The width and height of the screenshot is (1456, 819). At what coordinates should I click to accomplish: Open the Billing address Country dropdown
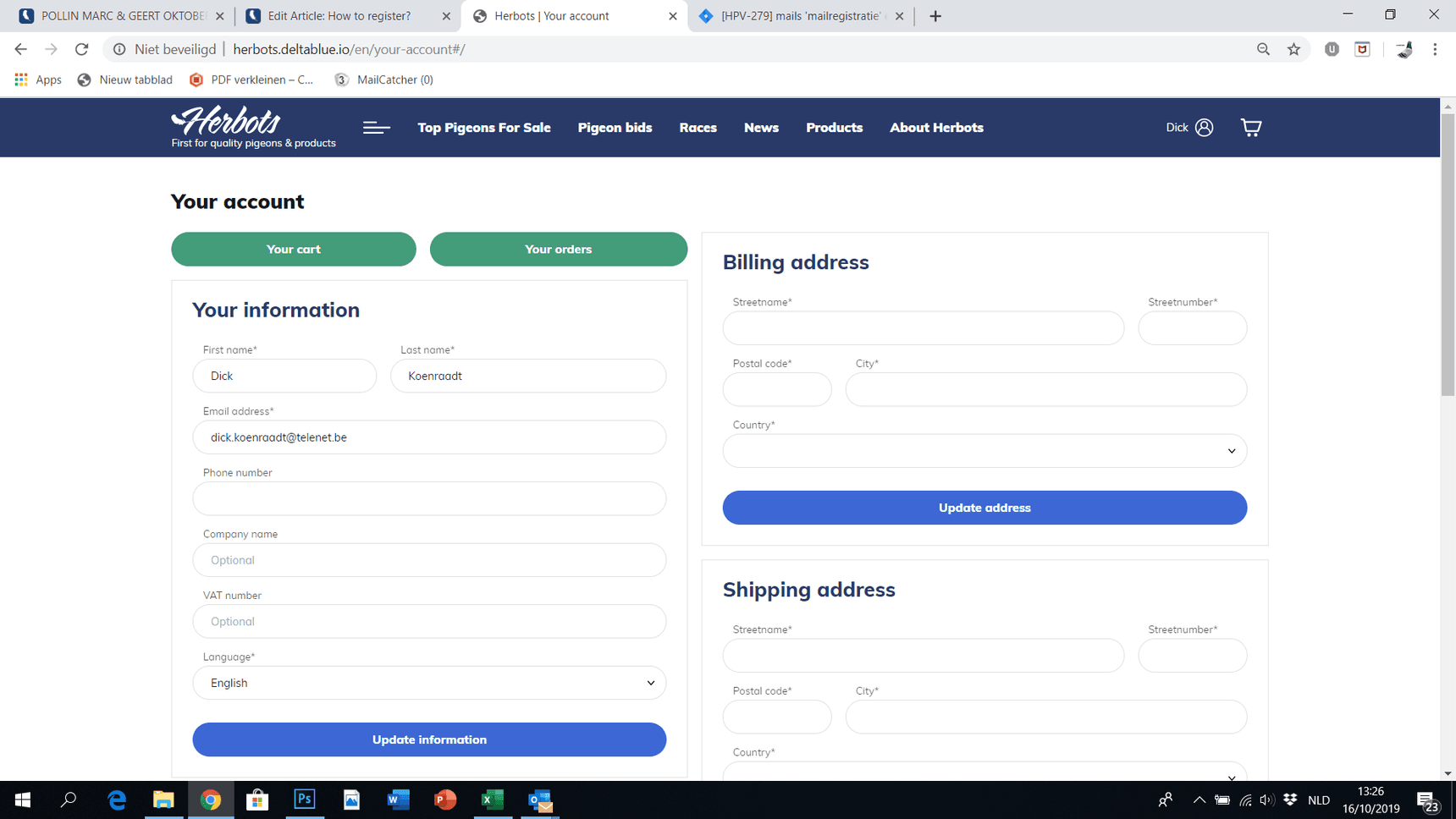click(984, 451)
